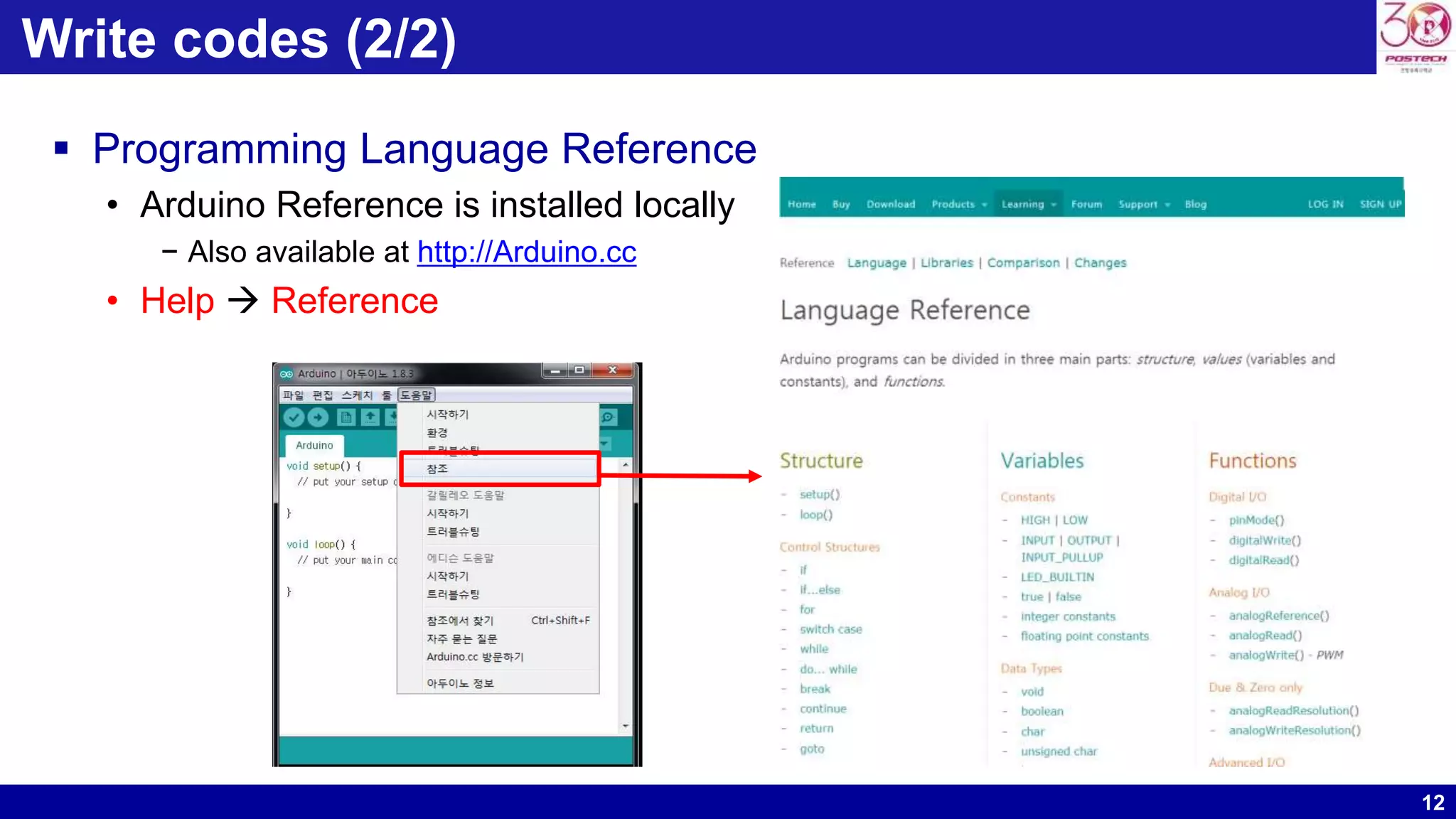Screen dimensions: 1456x819
Task: Select 환경 in the help menu
Action: 437,433
